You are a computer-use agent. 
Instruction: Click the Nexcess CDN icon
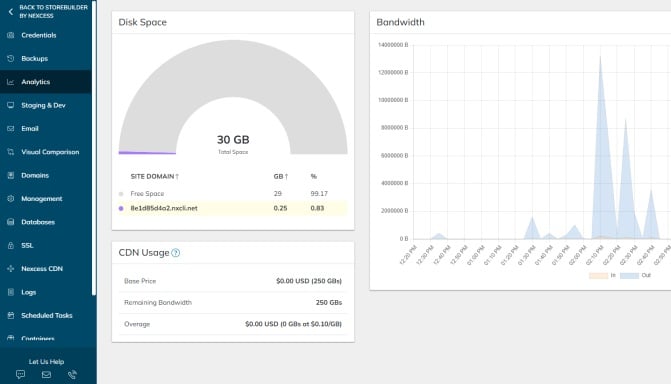11,268
